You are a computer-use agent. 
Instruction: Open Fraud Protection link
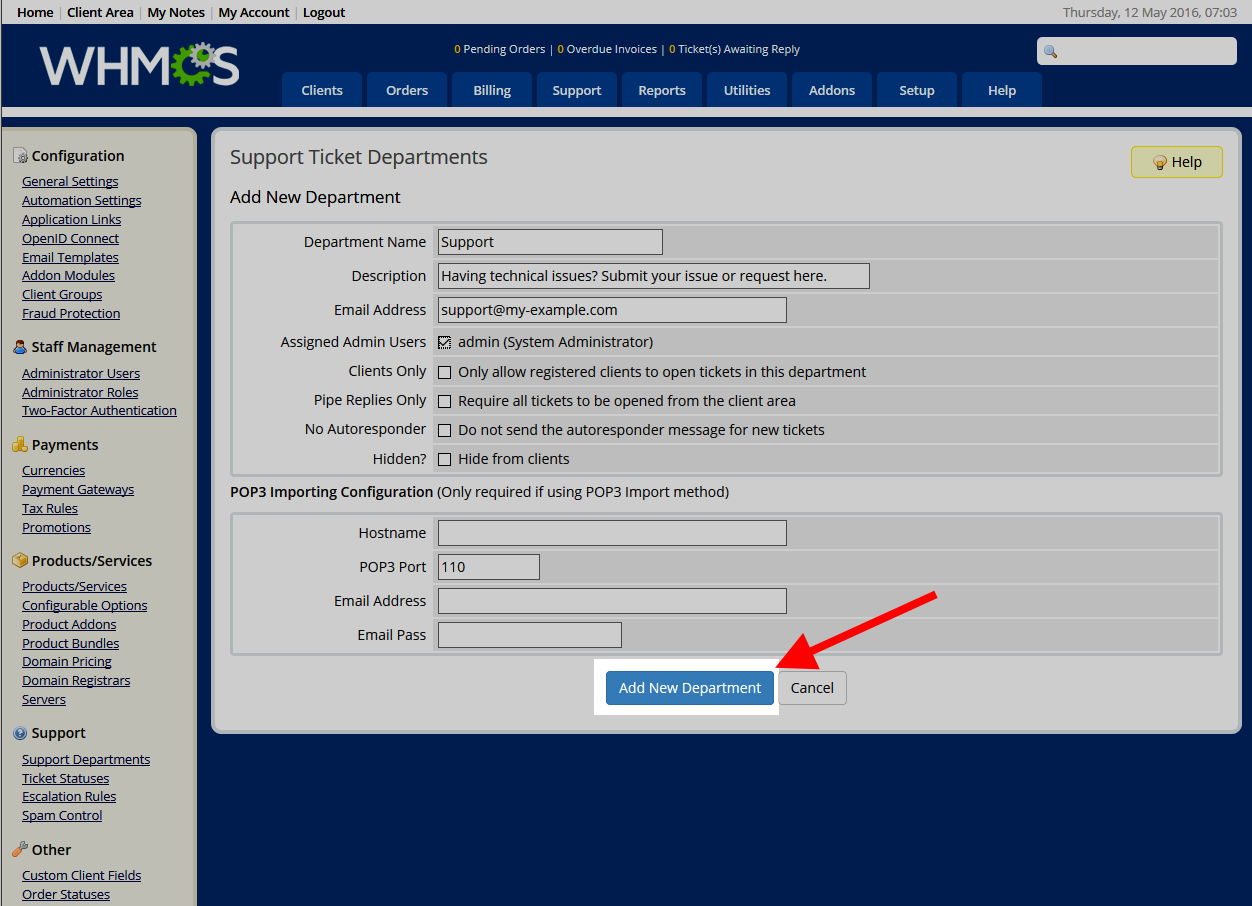click(71, 314)
